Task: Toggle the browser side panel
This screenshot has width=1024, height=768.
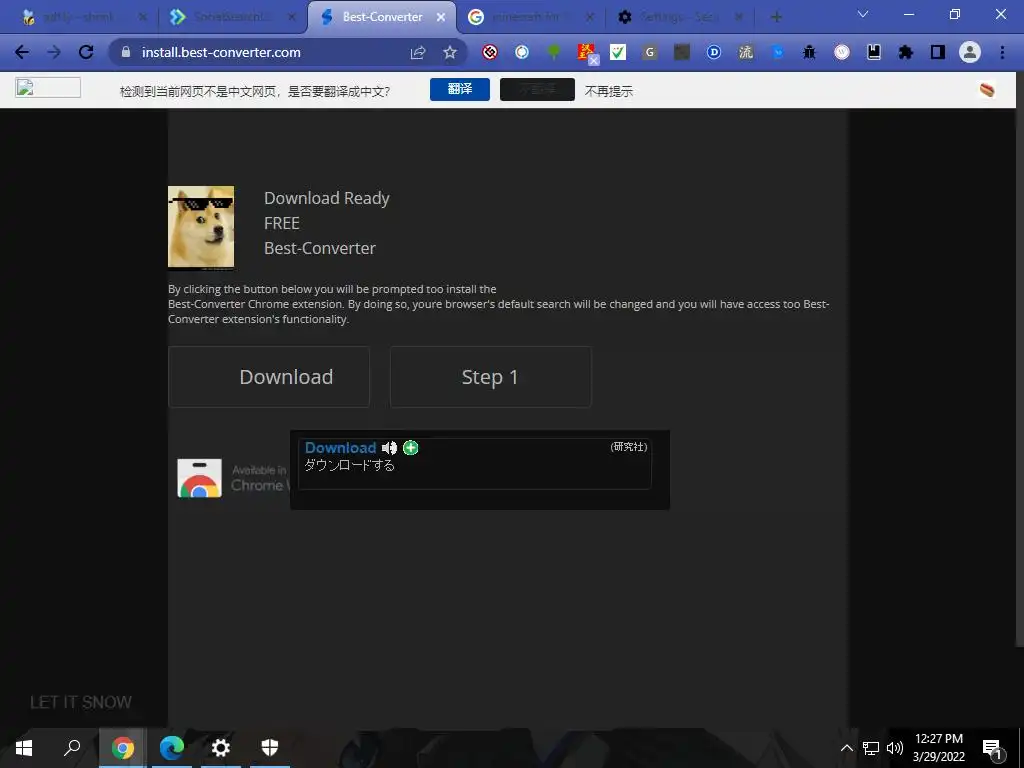Action: (x=938, y=52)
